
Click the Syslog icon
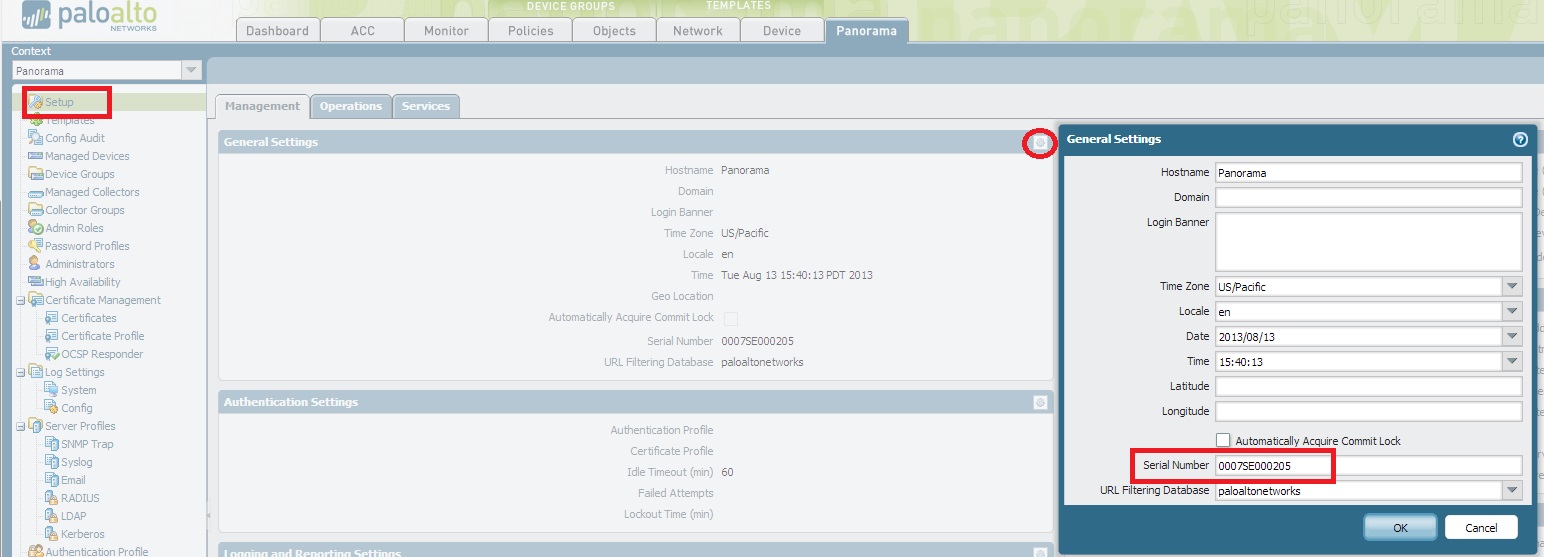[x=52, y=462]
